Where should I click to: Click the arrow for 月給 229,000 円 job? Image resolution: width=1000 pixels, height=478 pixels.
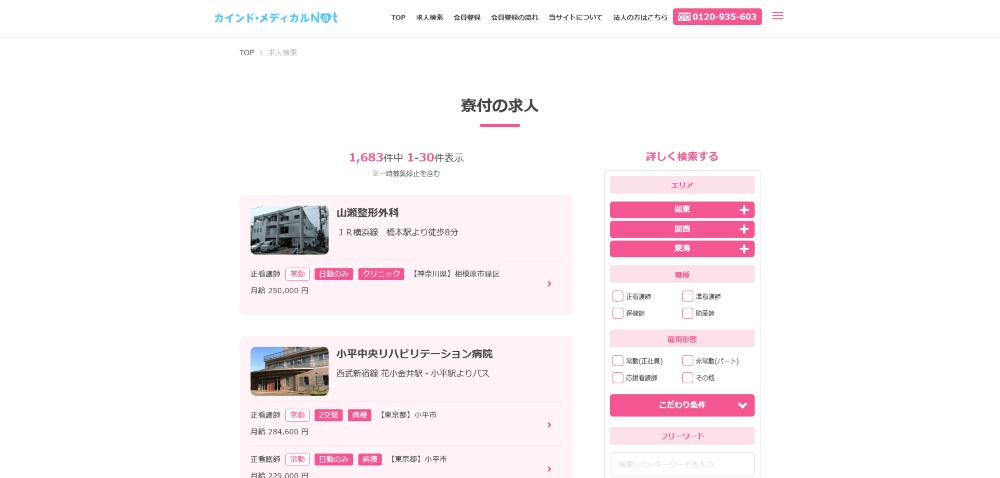pos(549,469)
